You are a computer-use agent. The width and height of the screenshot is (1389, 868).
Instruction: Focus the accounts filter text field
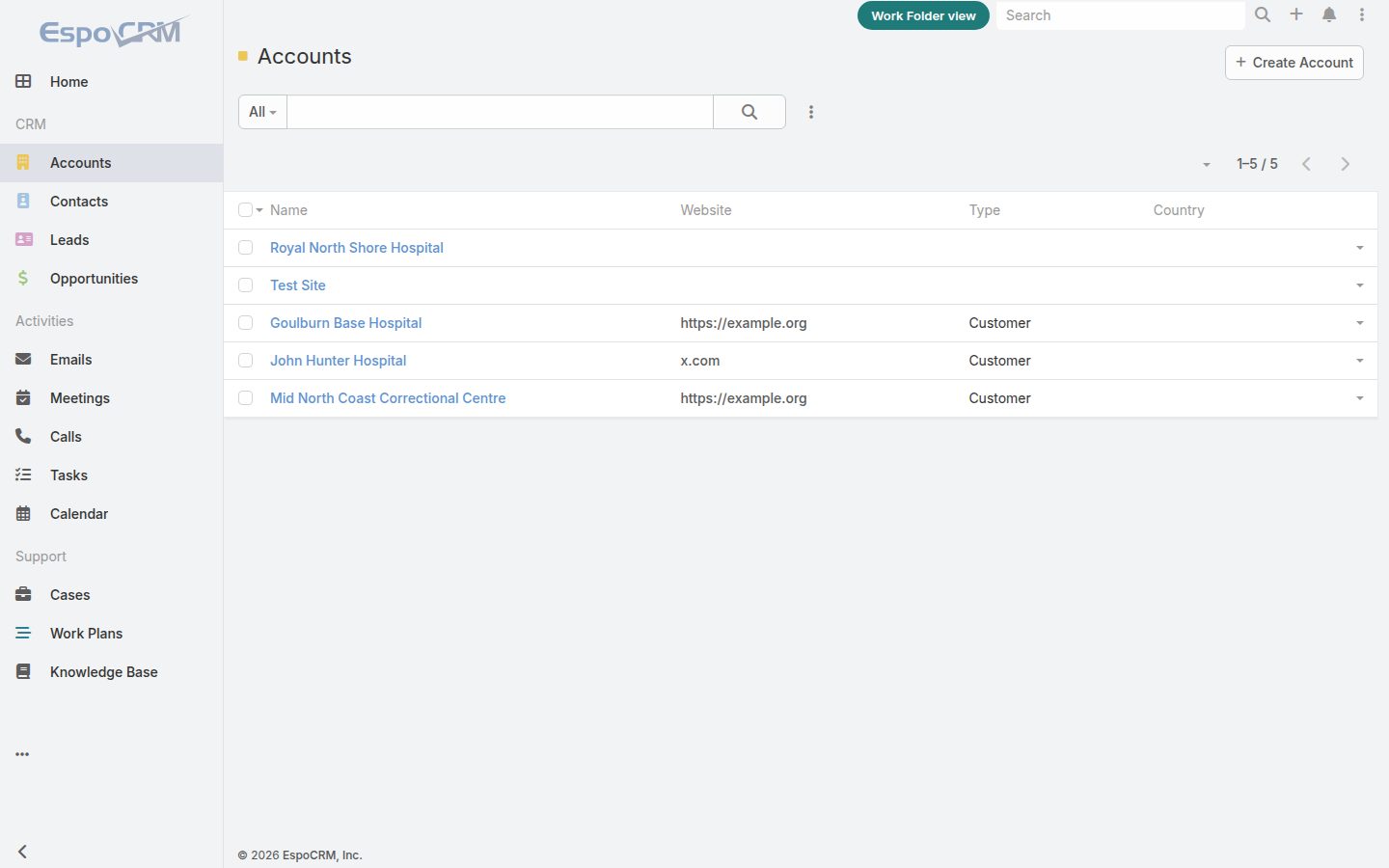pos(500,112)
